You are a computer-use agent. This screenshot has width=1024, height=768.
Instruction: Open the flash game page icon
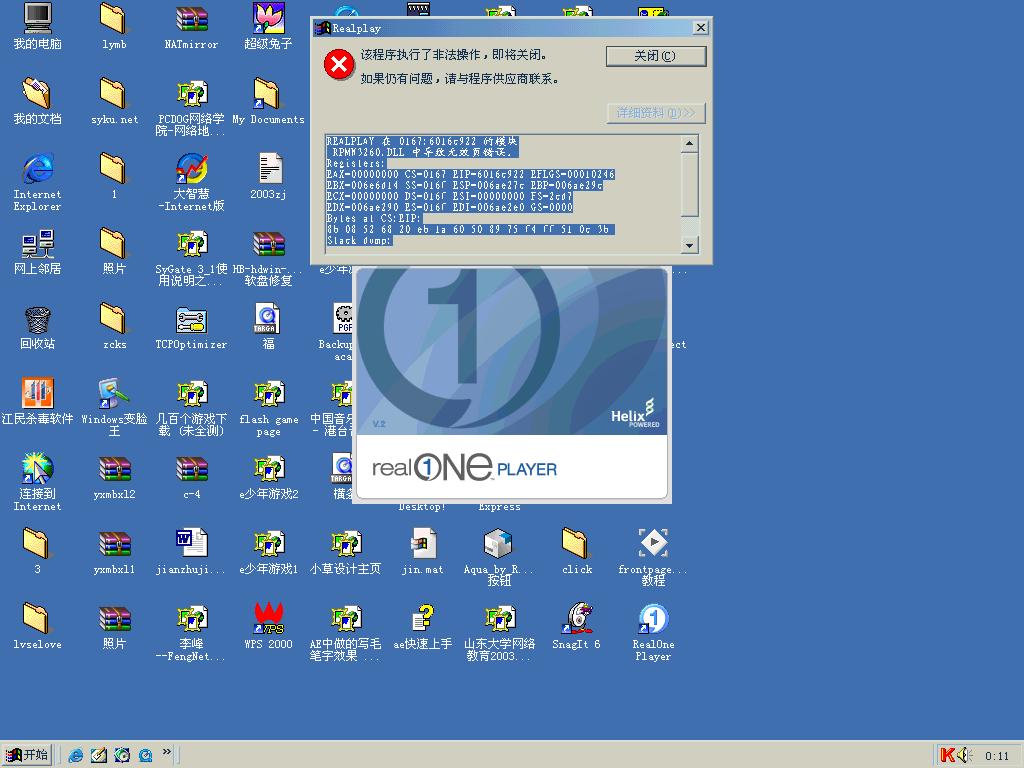click(268, 393)
